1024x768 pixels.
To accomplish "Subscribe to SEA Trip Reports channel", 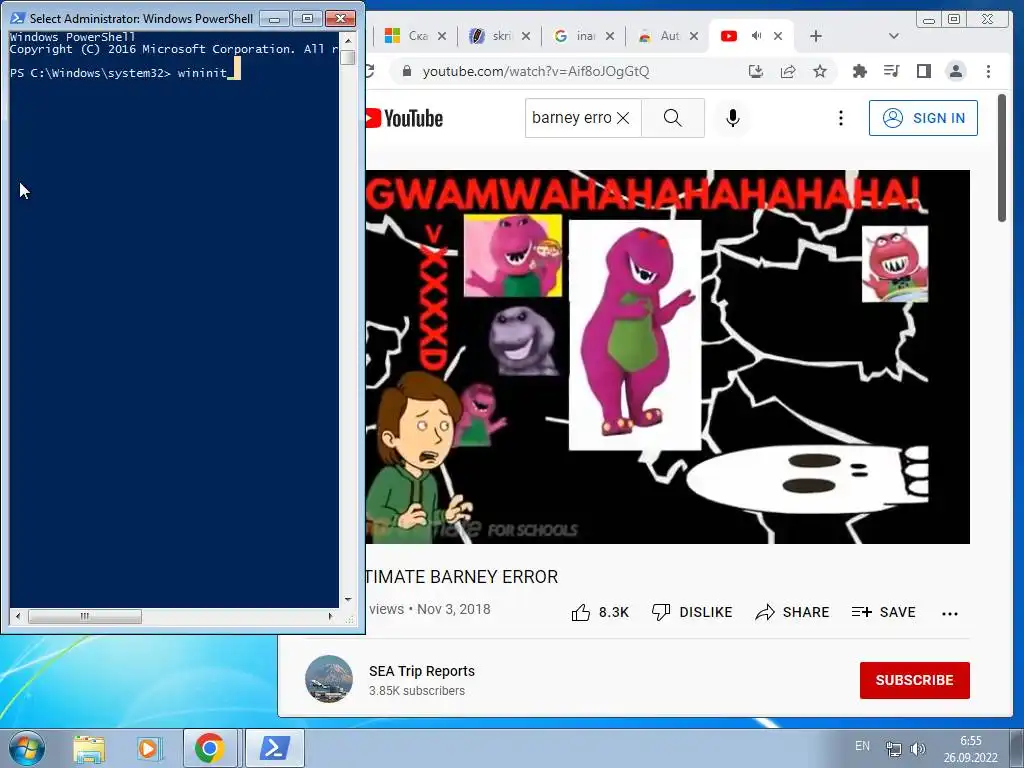I will tap(914, 680).
